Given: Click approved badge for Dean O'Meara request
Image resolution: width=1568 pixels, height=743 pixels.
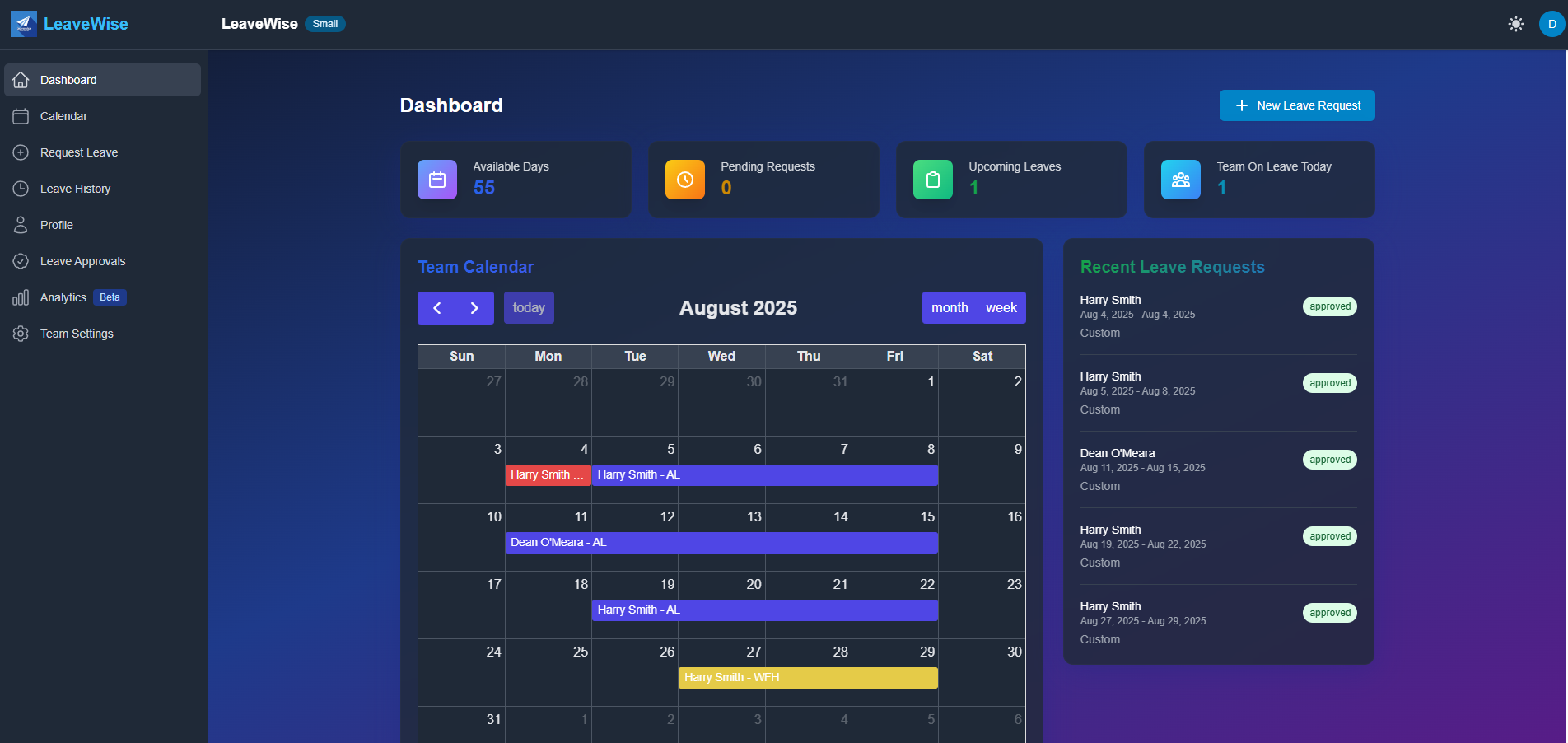Looking at the screenshot, I should pyautogui.click(x=1330, y=460).
